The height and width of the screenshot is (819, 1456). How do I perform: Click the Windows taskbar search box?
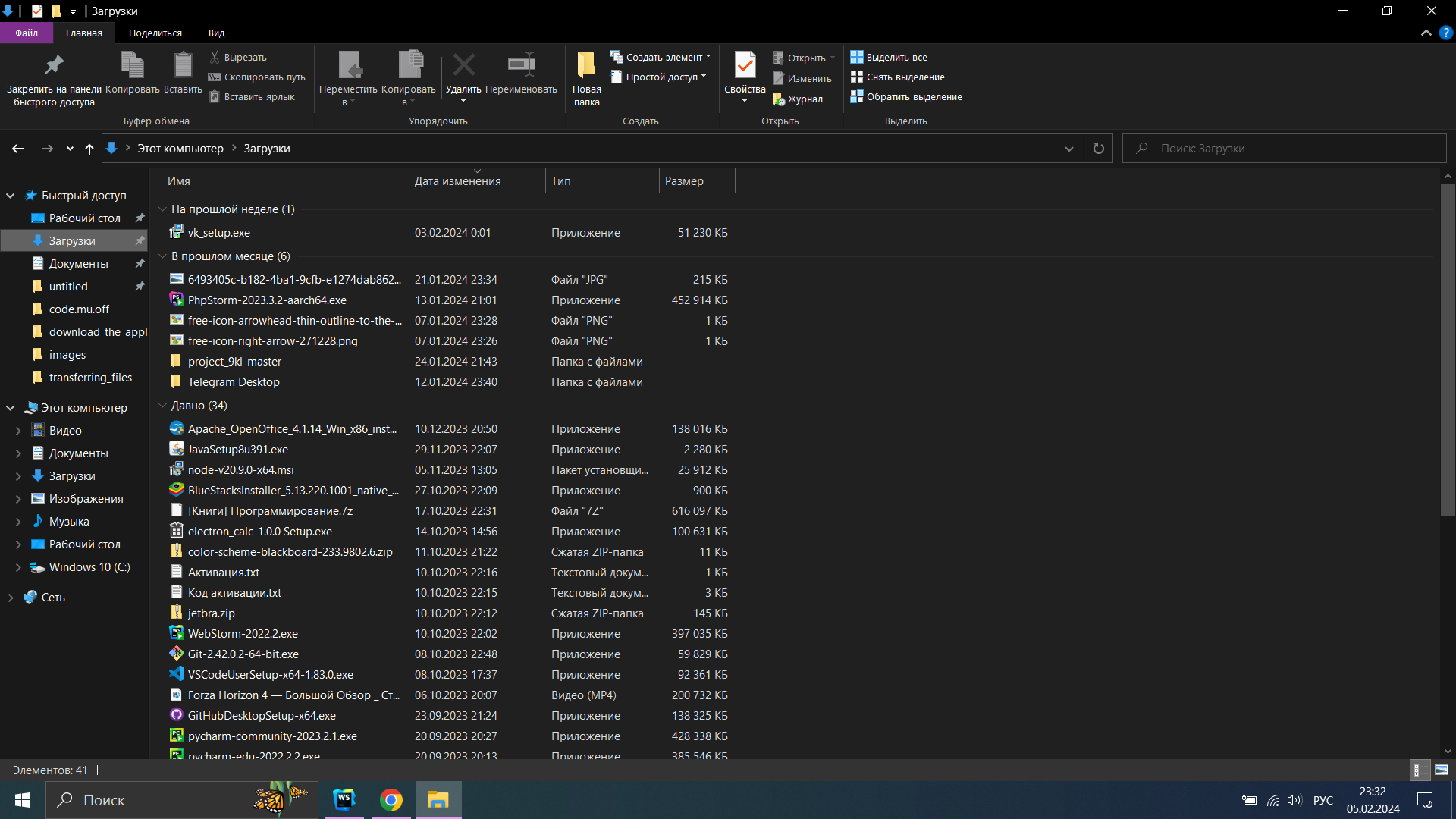(182, 800)
